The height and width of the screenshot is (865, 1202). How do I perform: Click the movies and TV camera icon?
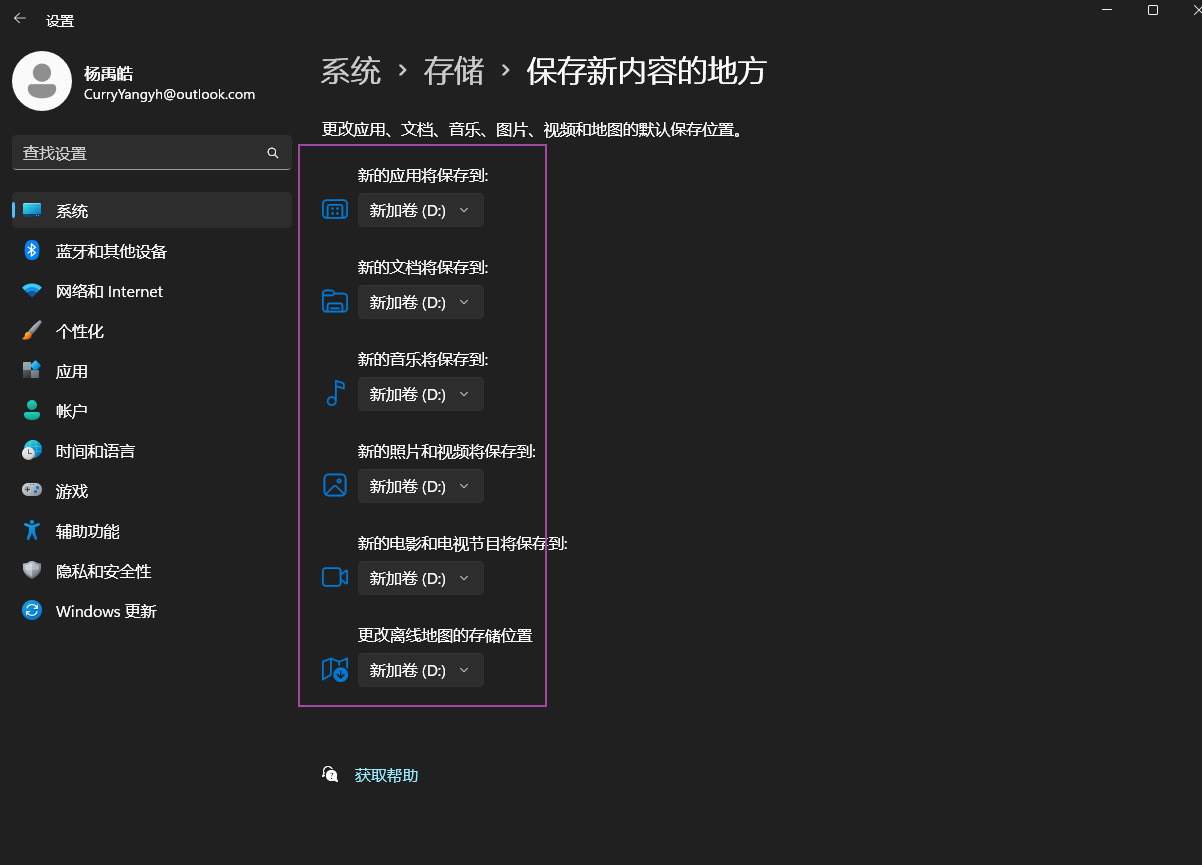point(335,577)
